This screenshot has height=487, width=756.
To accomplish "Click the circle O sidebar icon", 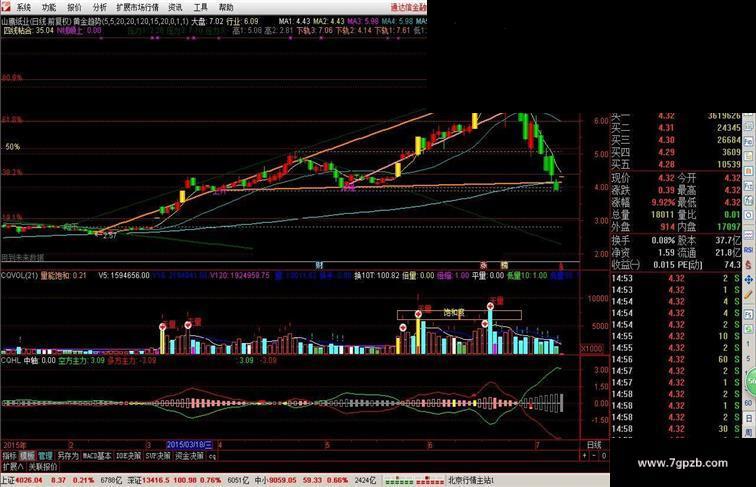I will pyautogui.click(x=749, y=215).
